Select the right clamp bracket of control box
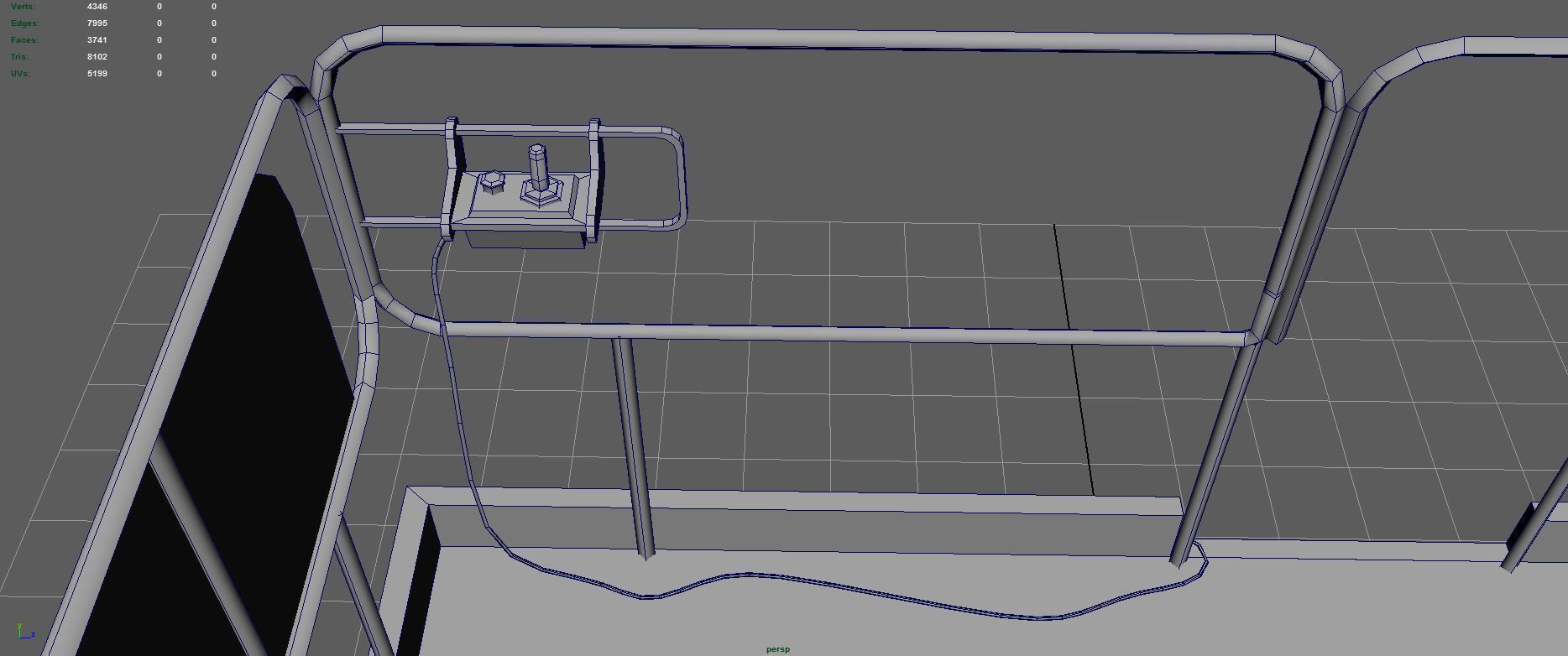This screenshot has width=1568, height=656. point(595,180)
